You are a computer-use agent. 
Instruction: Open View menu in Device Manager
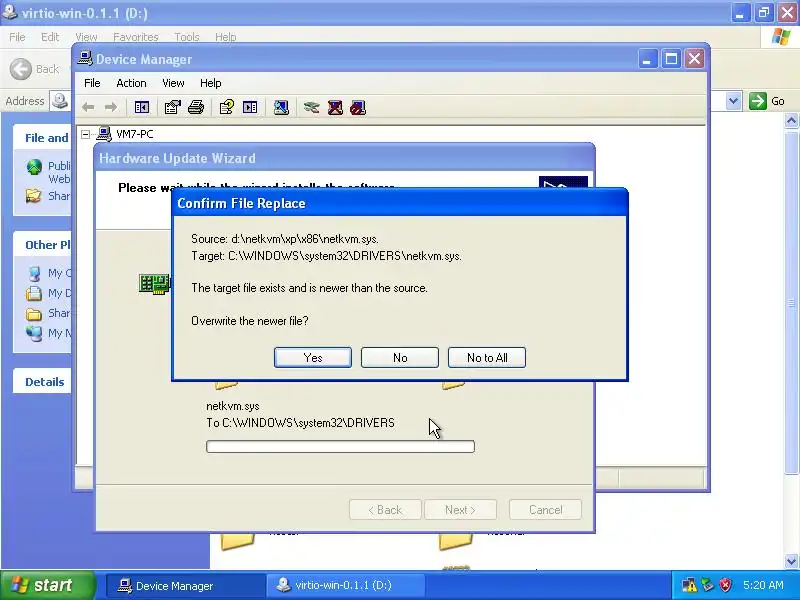click(x=173, y=83)
